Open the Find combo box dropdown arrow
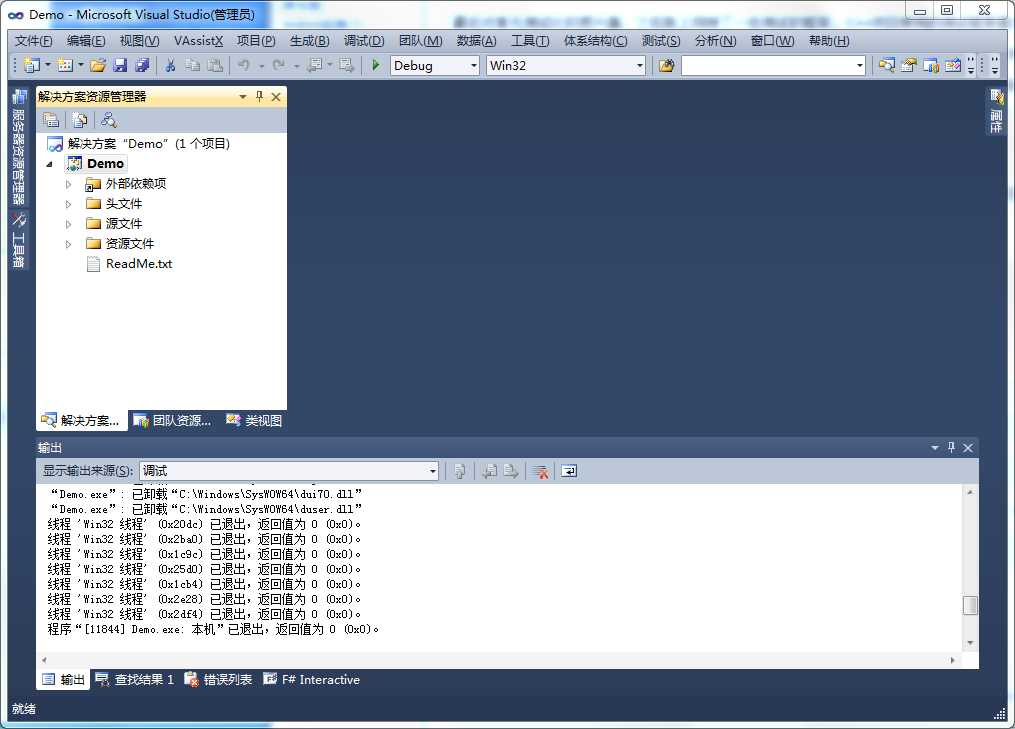The height and width of the screenshot is (729, 1015). 859,65
